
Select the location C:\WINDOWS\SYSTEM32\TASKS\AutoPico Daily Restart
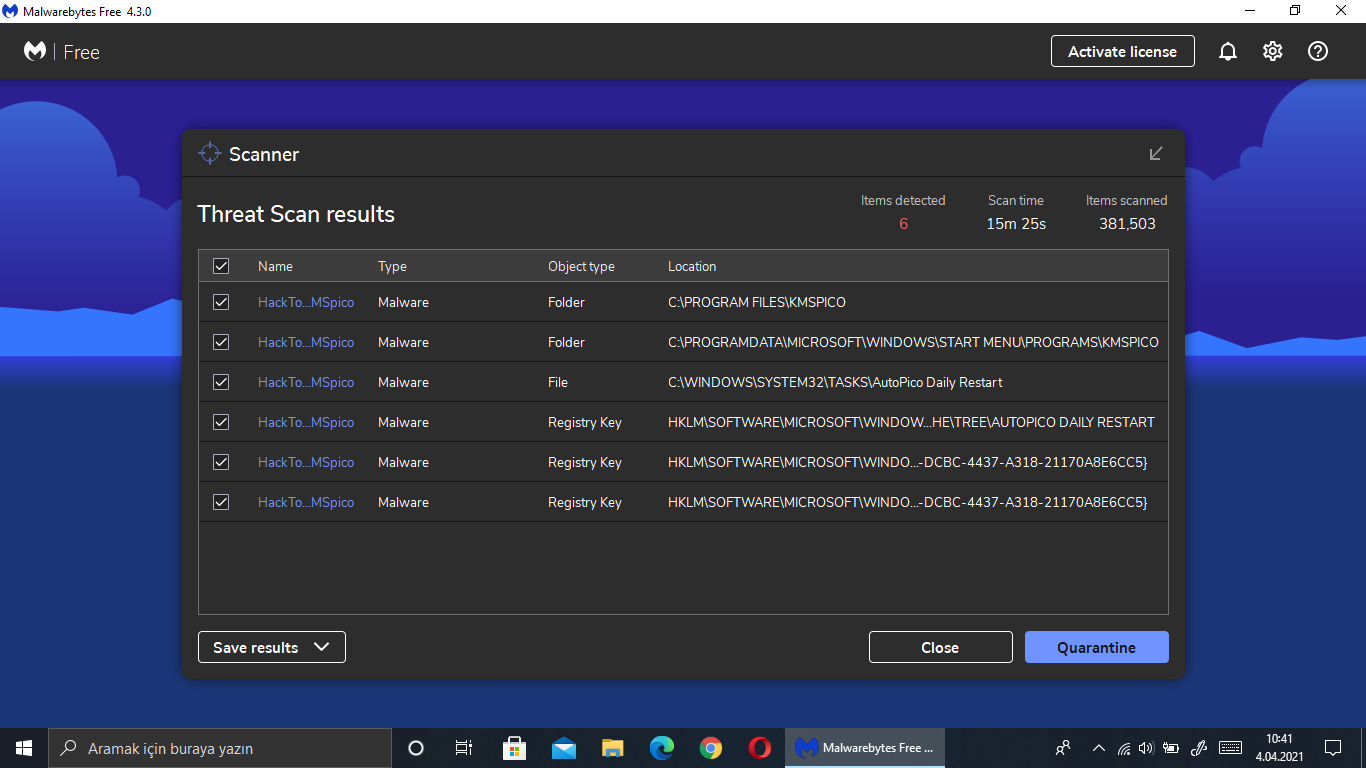tap(835, 382)
